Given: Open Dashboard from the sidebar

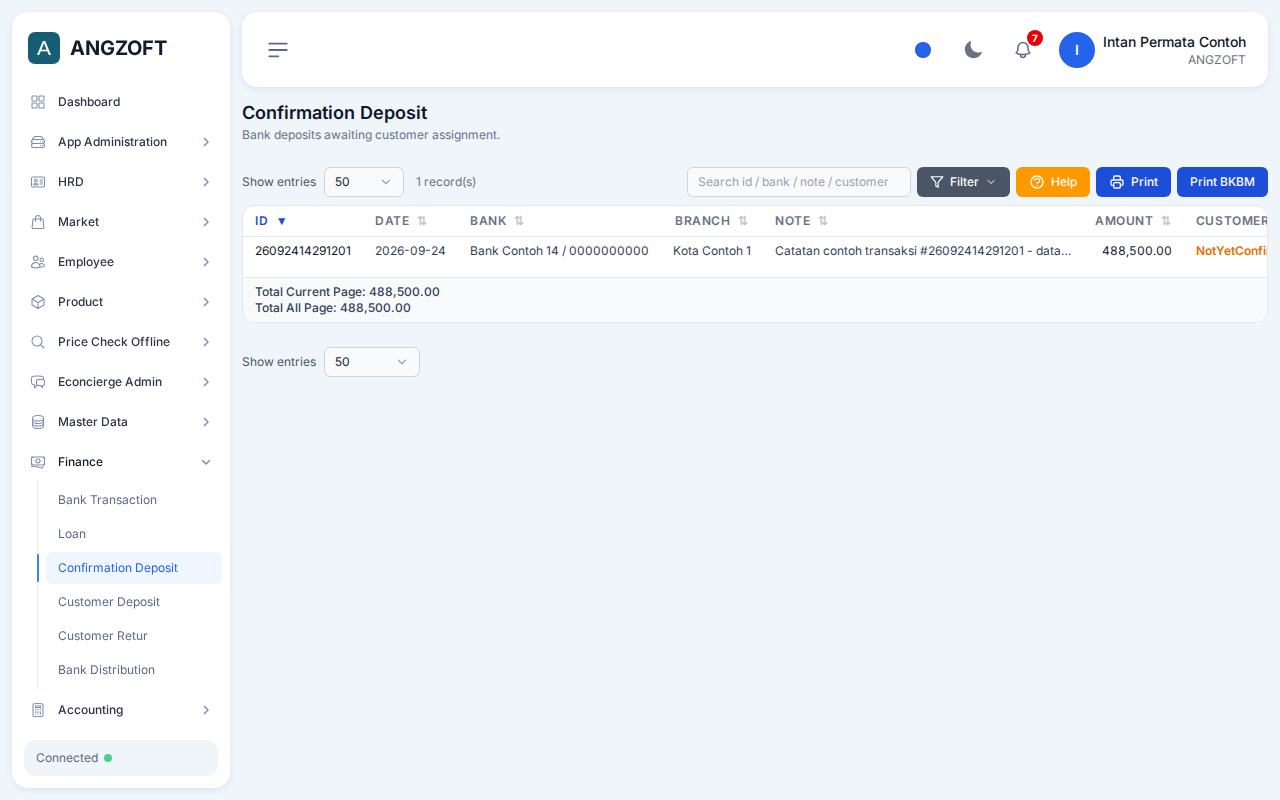Looking at the screenshot, I should click(x=121, y=102).
